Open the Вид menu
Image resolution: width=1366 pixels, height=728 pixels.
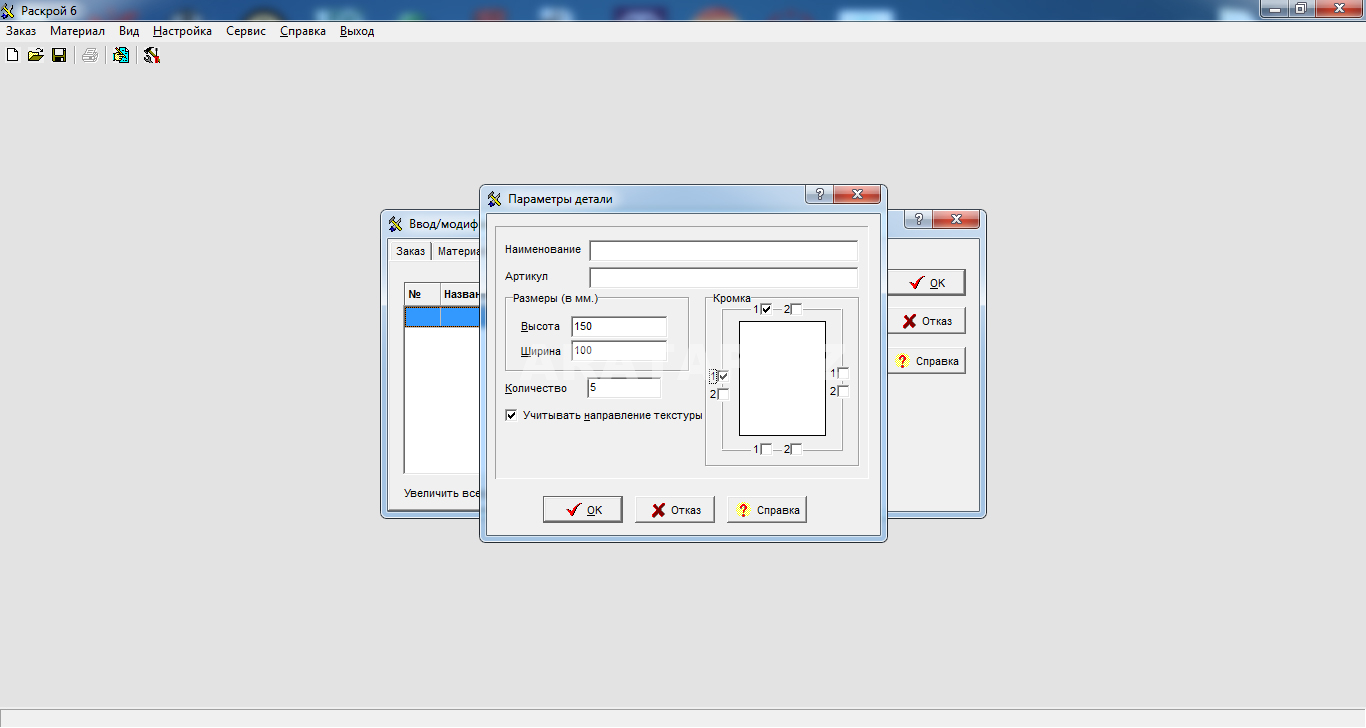pyautogui.click(x=129, y=31)
